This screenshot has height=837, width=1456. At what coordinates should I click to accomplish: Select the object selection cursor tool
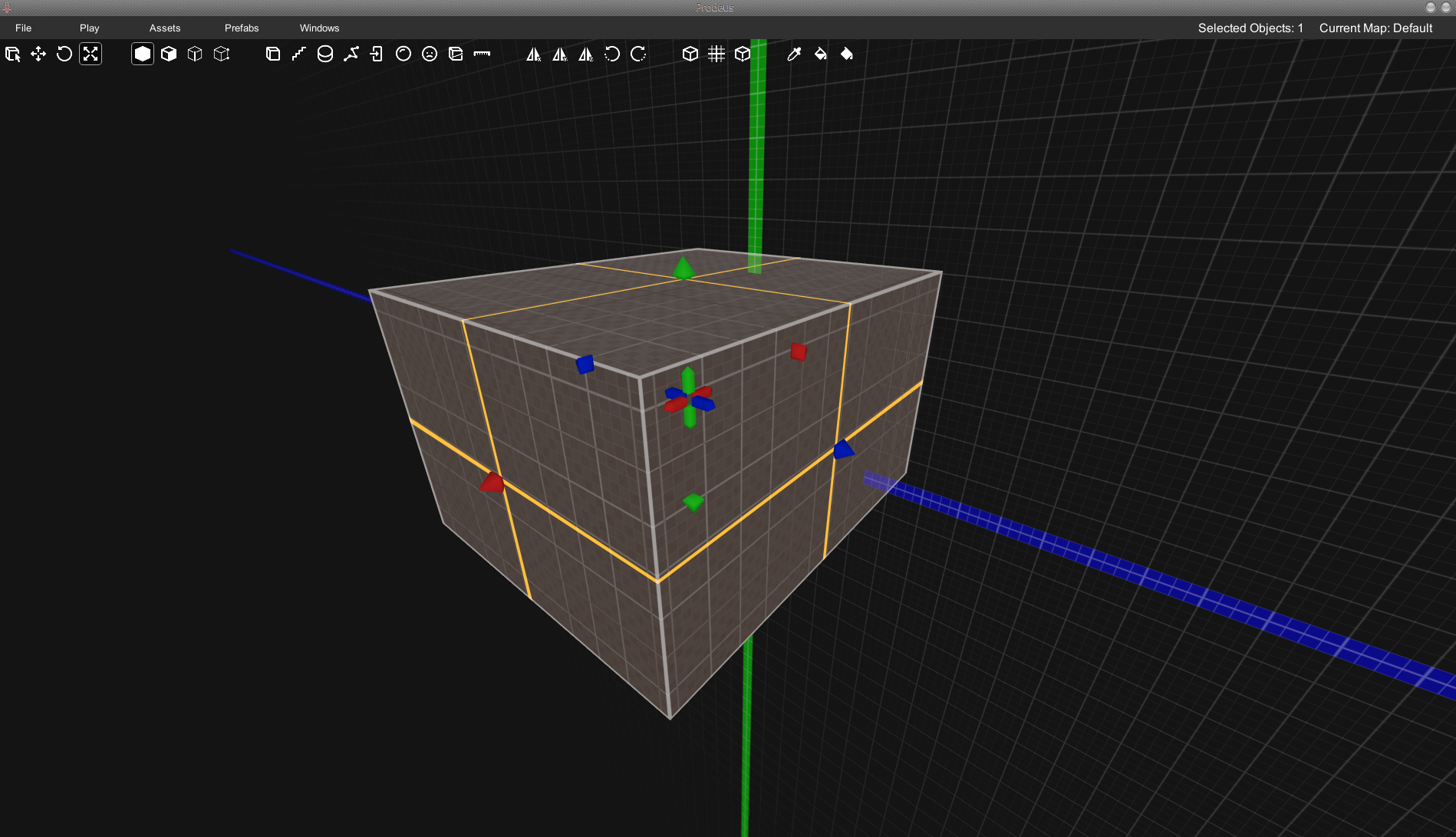click(x=12, y=54)
